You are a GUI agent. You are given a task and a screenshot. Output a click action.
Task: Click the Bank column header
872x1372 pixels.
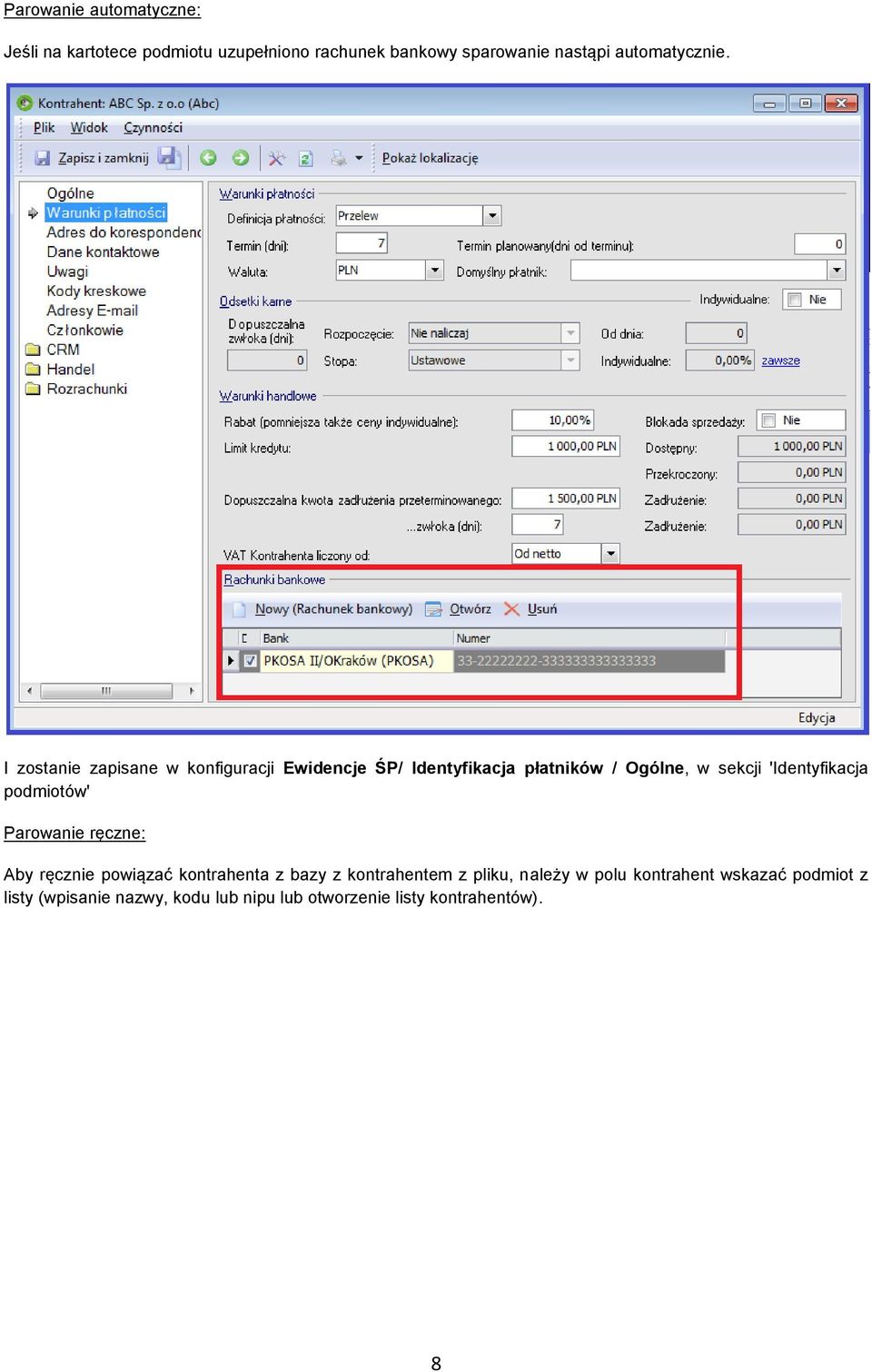(x=356, y=638)
